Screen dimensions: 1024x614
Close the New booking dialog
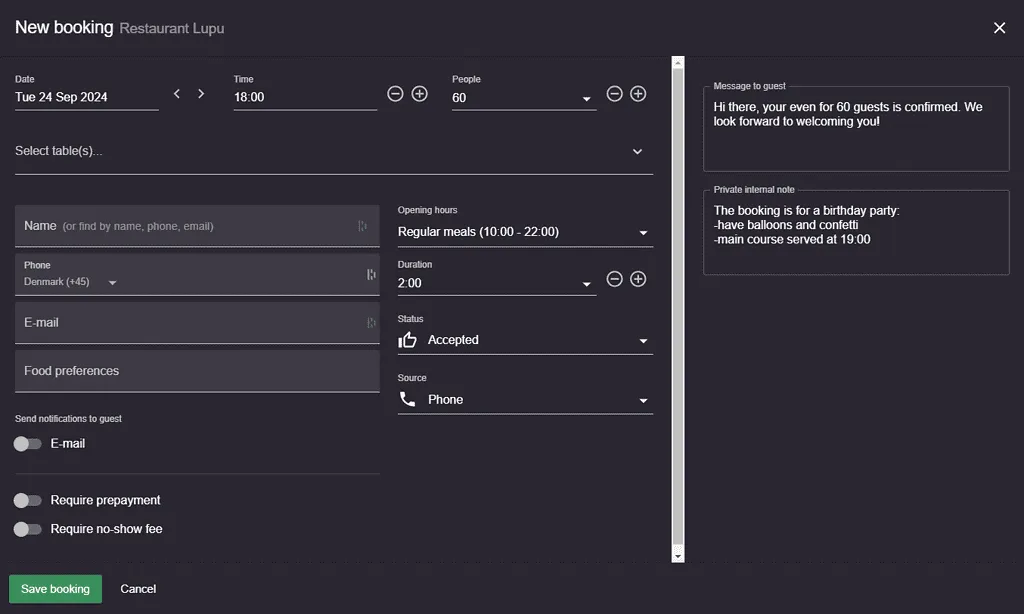[999, 28]
